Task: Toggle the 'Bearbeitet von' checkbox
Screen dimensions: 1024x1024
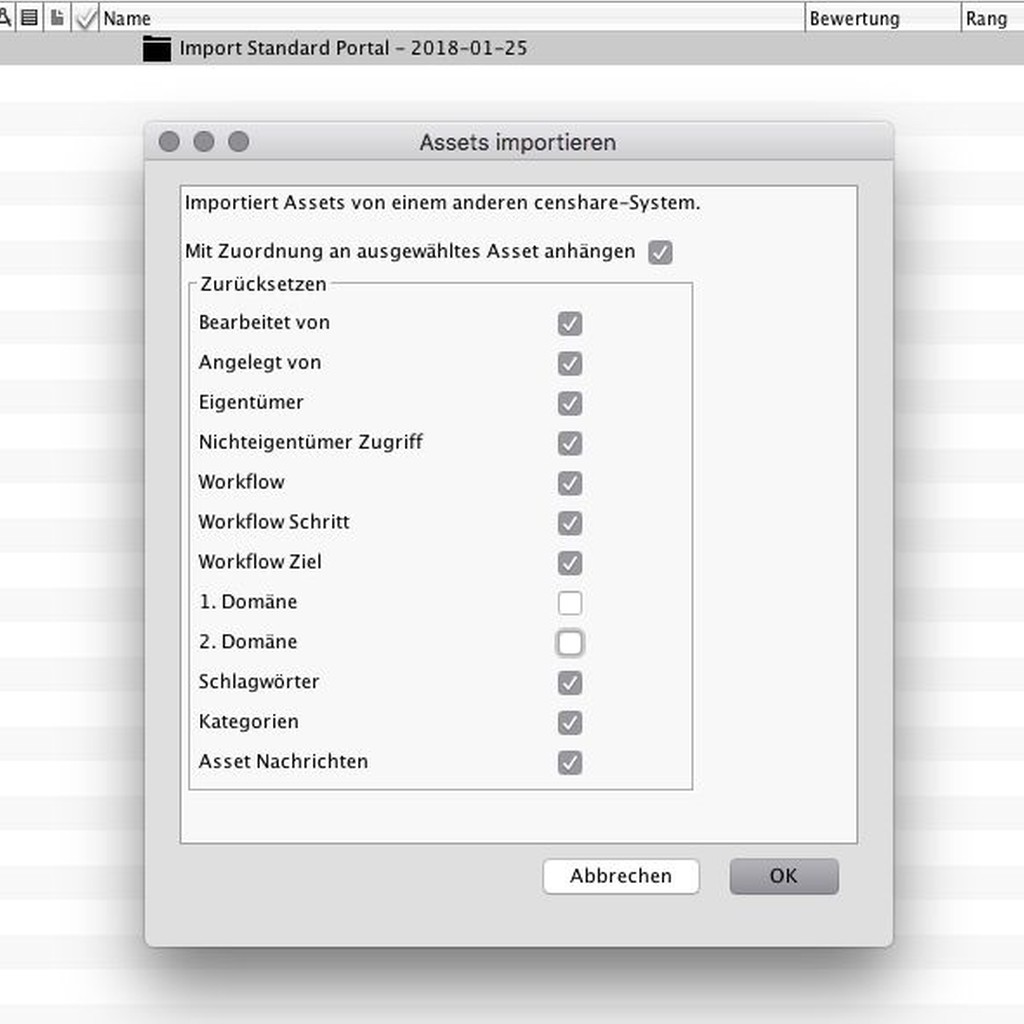Action: [570, 324]
